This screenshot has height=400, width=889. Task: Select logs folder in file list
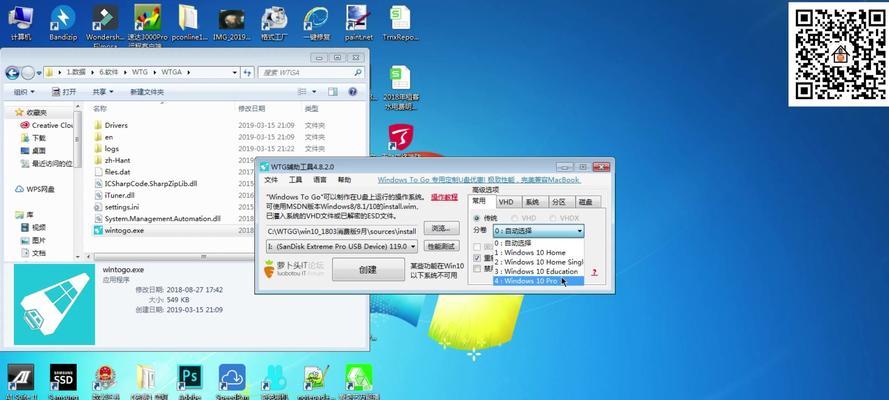pos(111,148)
